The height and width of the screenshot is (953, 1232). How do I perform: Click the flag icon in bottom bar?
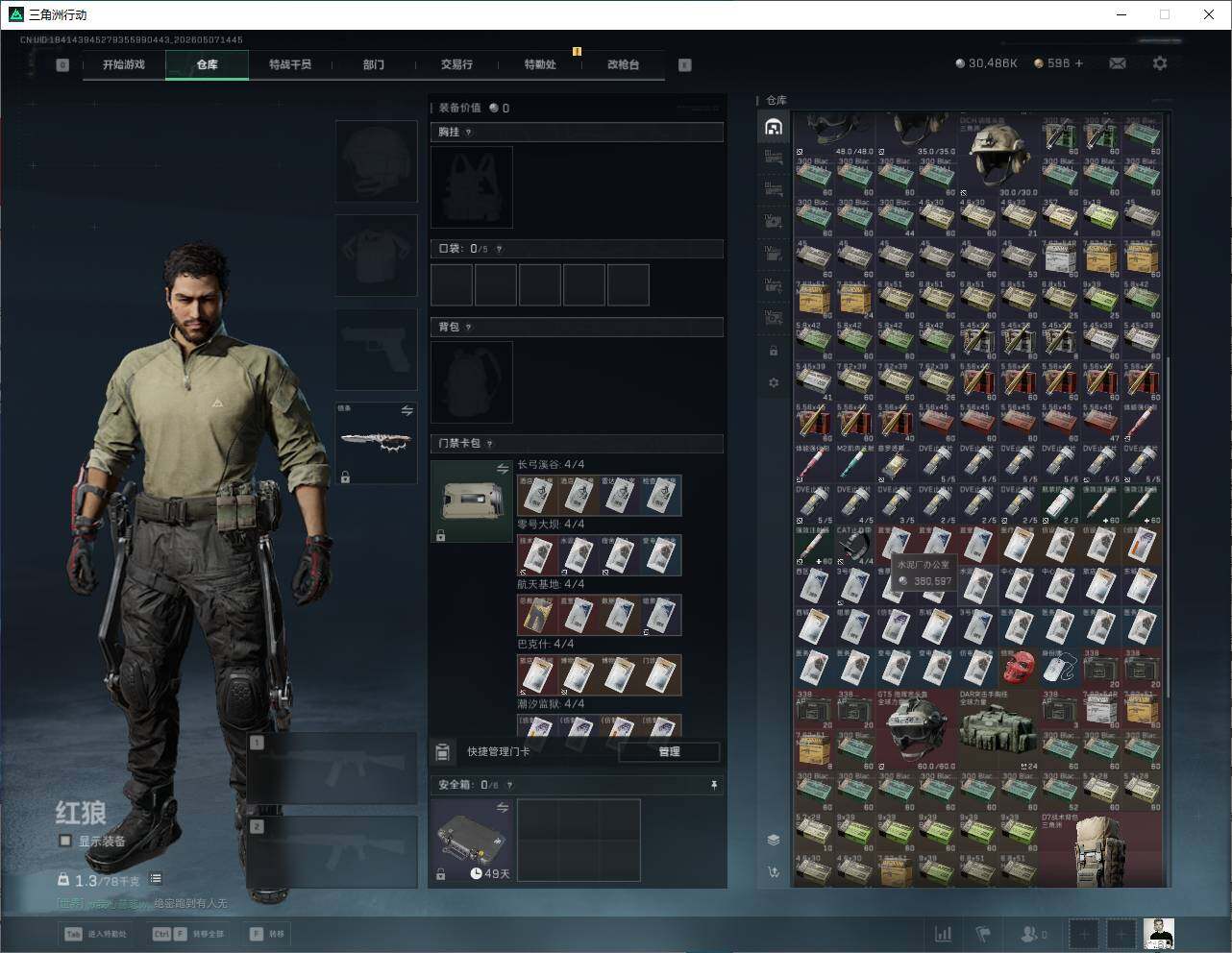[x=982, y=934]
